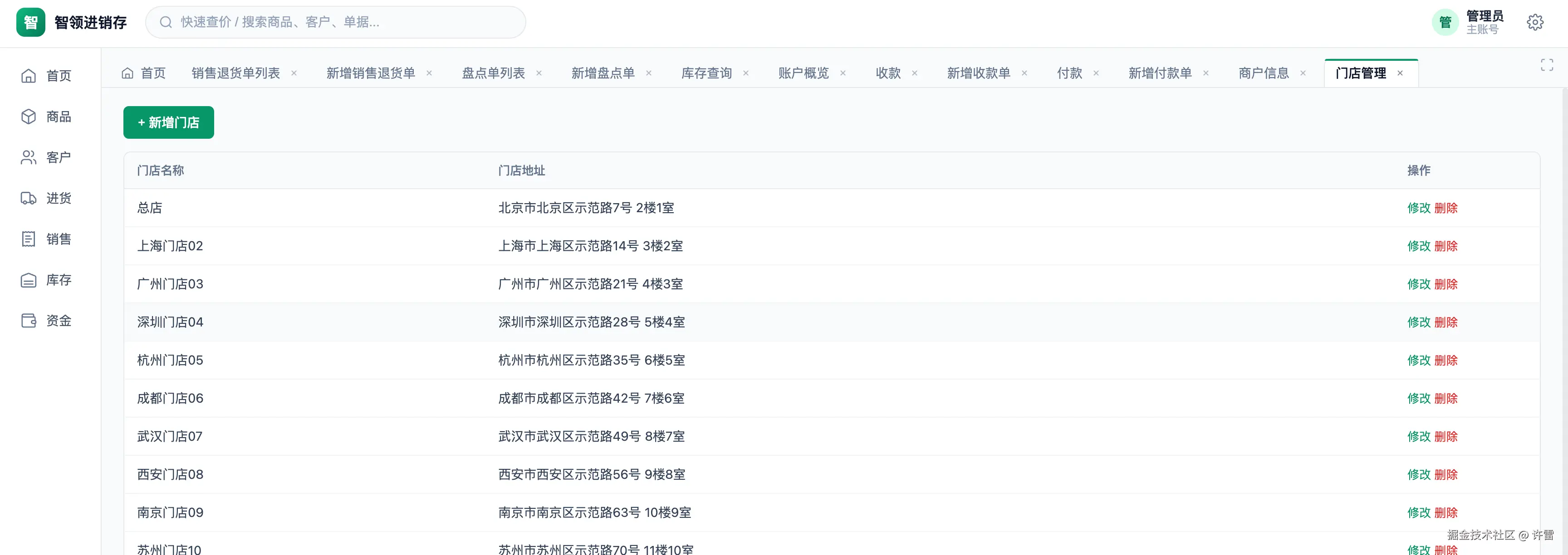Click 修改 for 总店 row
This screenshot has width=1568, height=555.
[x=1419, y=208]
